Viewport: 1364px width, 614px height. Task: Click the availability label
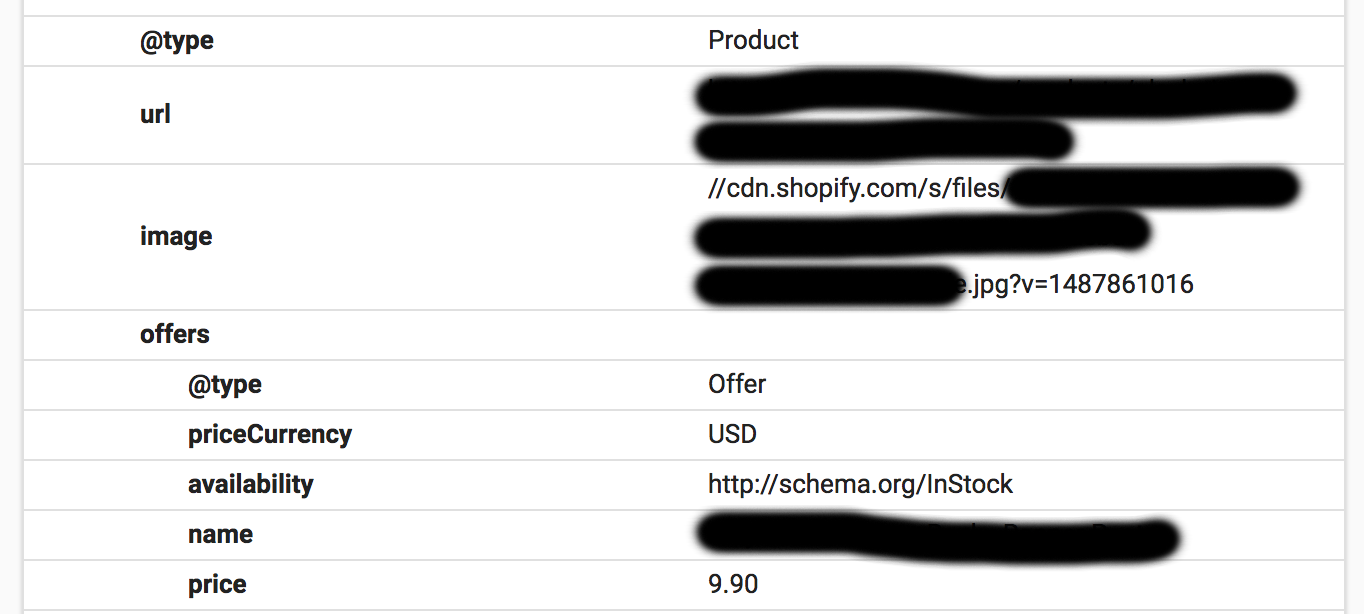[x=251, y=485]
